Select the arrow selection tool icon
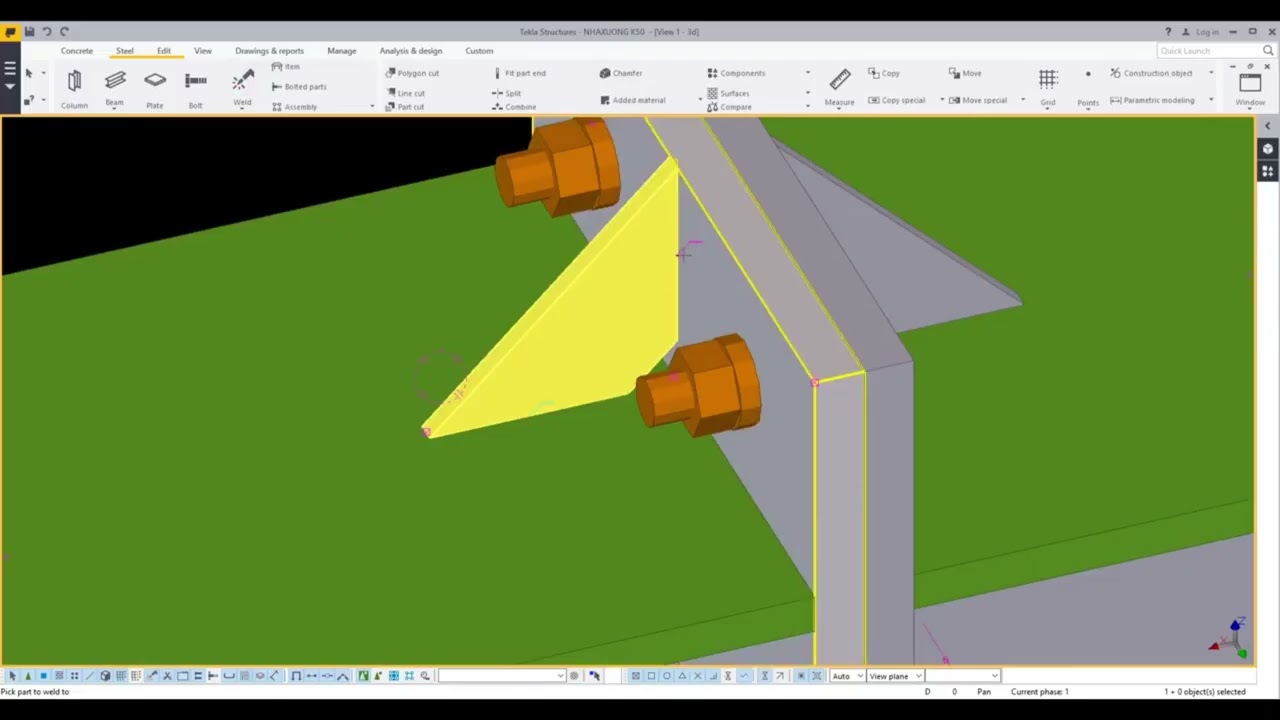Screen dimensions: 1280x720 28,73
